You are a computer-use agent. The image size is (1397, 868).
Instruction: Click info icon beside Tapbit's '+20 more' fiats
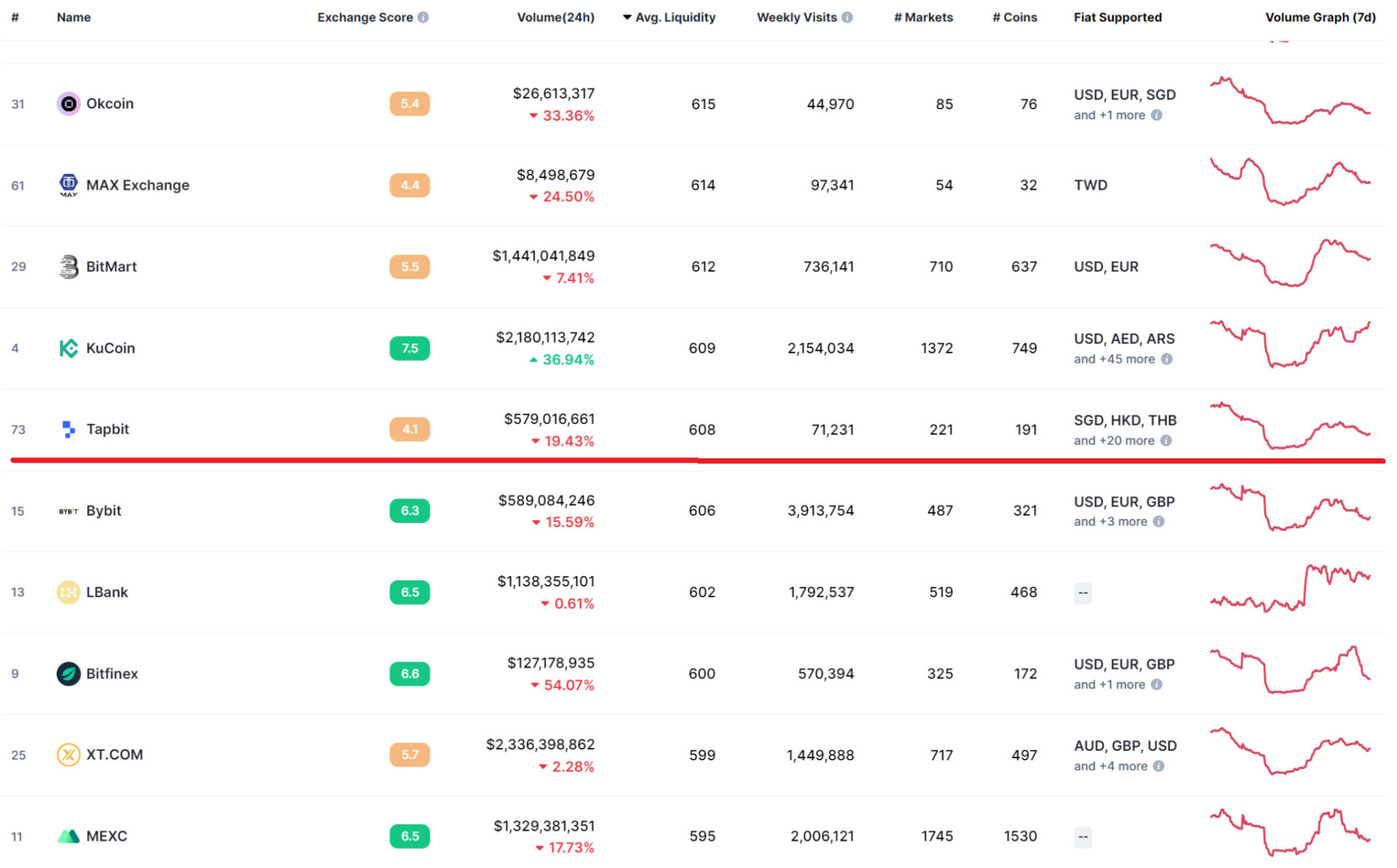(x=1168, y=440)
